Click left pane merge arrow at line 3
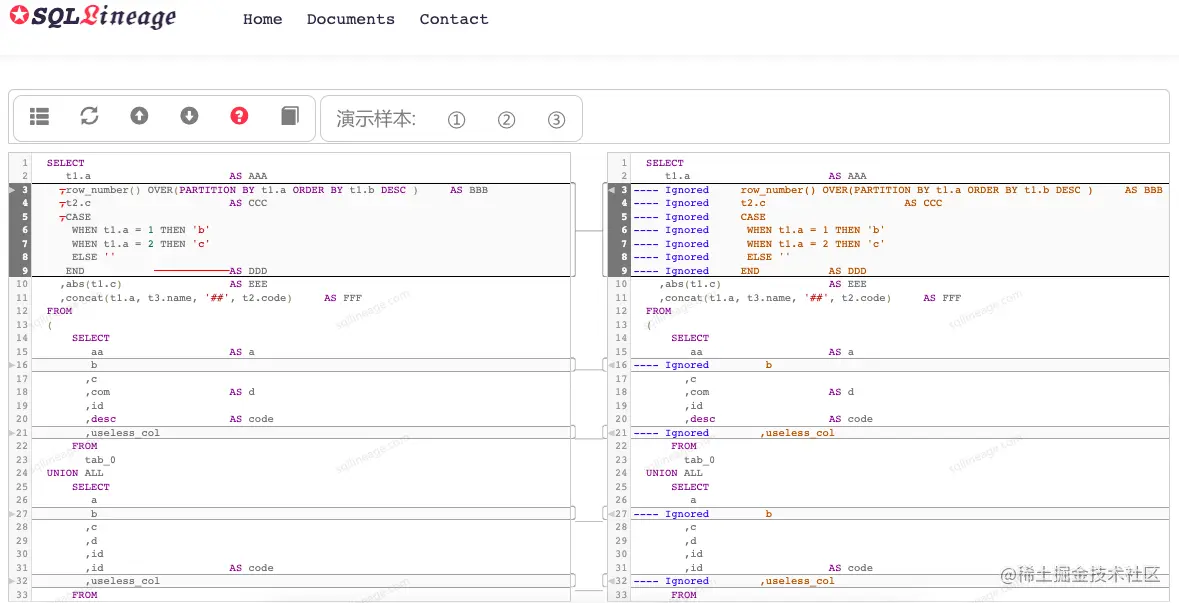This screenshot has width=1179, height=603. [x=11, y=190]
